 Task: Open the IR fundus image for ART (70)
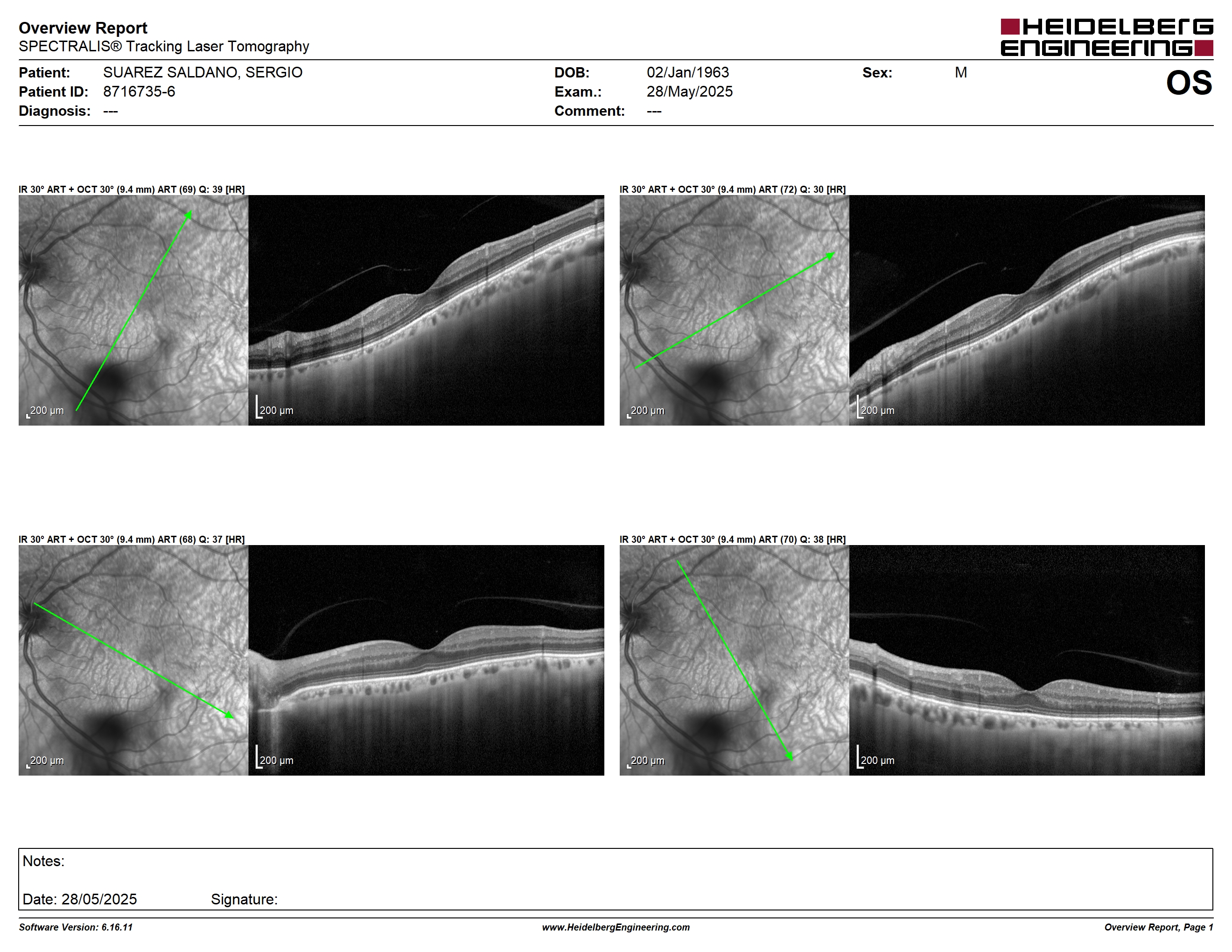[734, 660]
